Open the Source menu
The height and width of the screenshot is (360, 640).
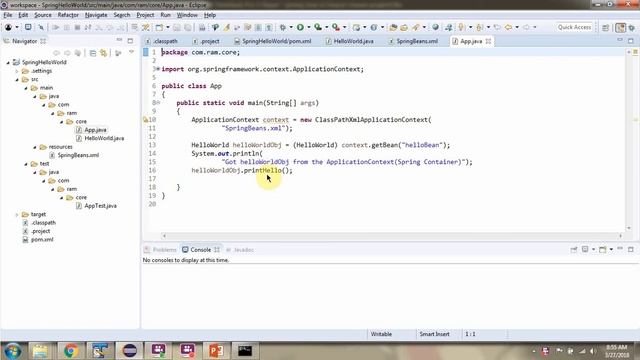click(43, 15)
